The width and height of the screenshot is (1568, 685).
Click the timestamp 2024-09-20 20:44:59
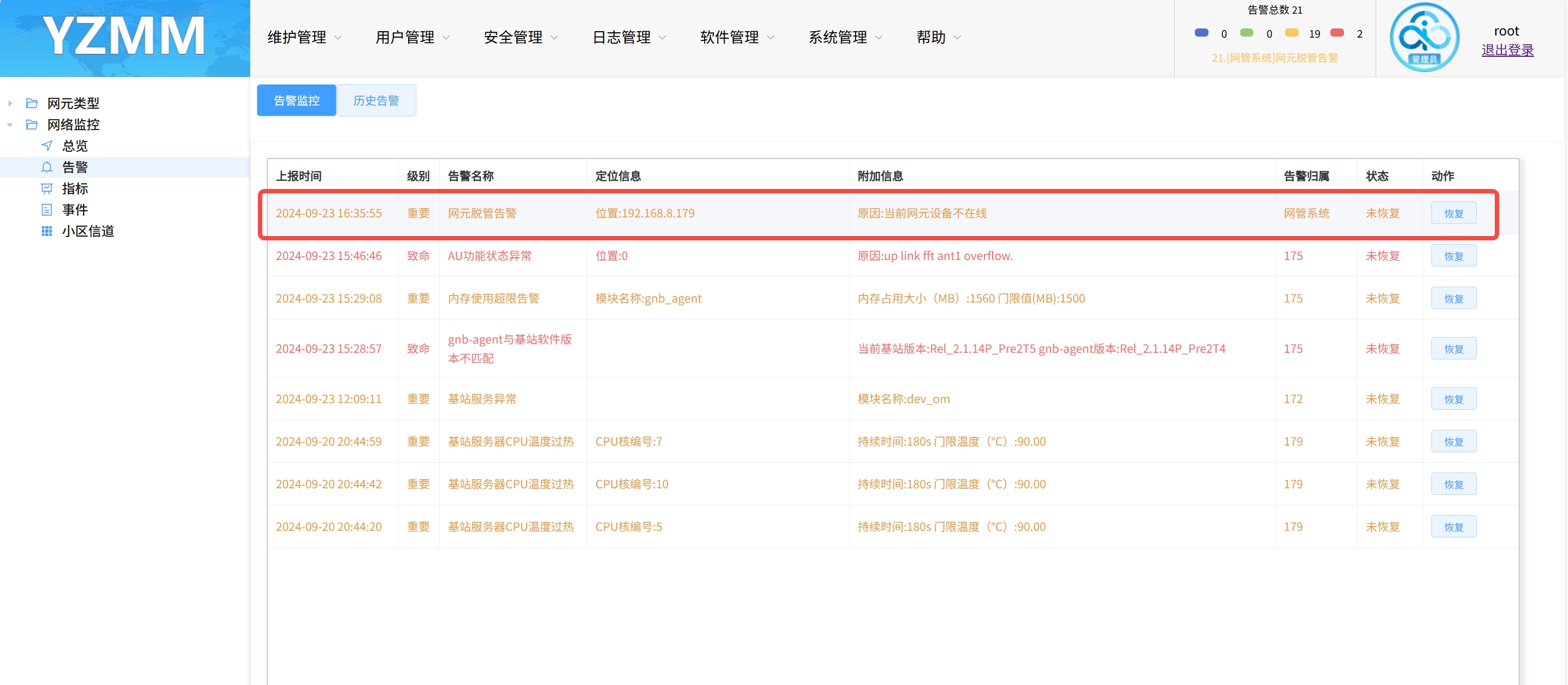[329, 442]
